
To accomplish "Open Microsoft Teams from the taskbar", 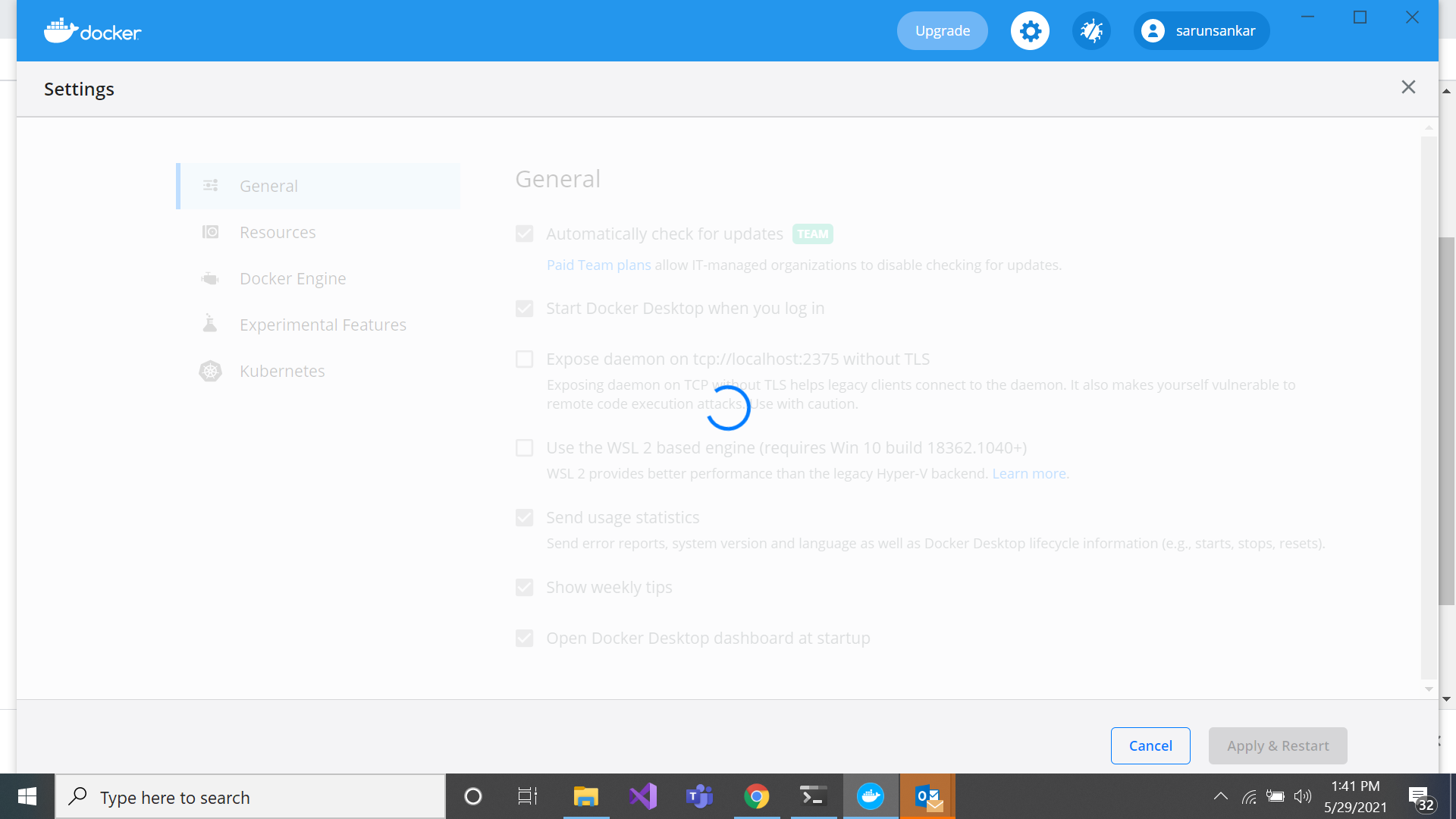I will click(699, 796).
